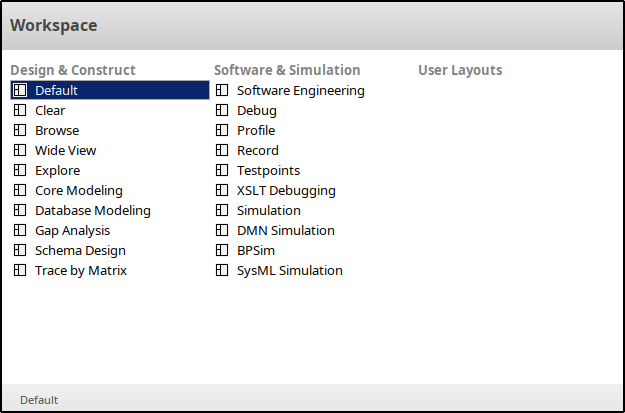Click the layout icon next to BPSim
625x413 pixels.
tap(222, 250)
